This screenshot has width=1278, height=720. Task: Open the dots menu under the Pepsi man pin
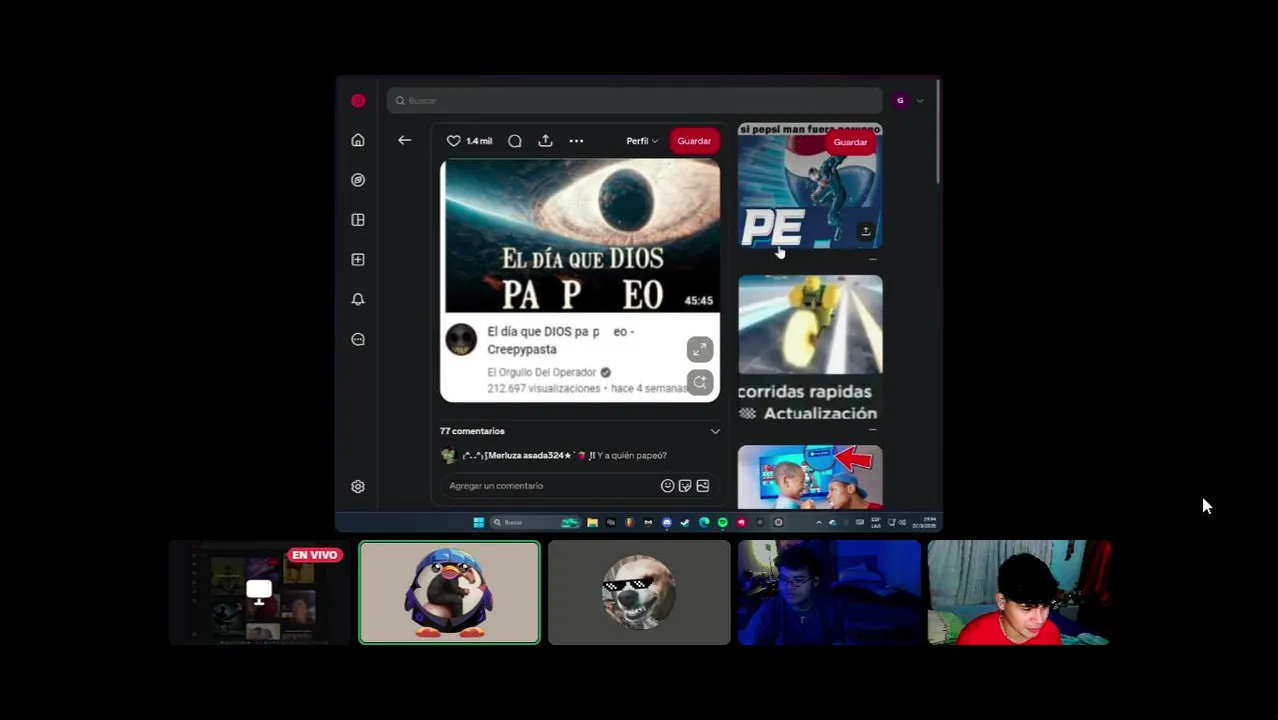click(872, 258)
